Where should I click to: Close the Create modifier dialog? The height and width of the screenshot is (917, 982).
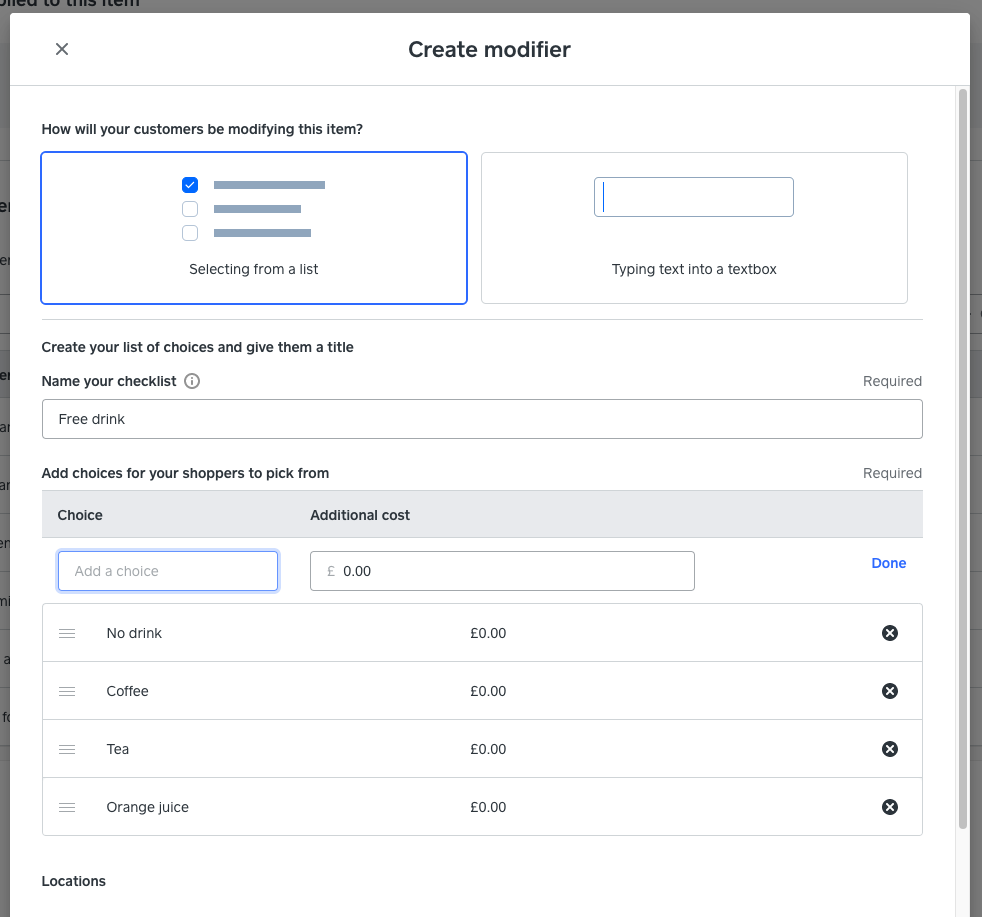click(x=62, y=49)
